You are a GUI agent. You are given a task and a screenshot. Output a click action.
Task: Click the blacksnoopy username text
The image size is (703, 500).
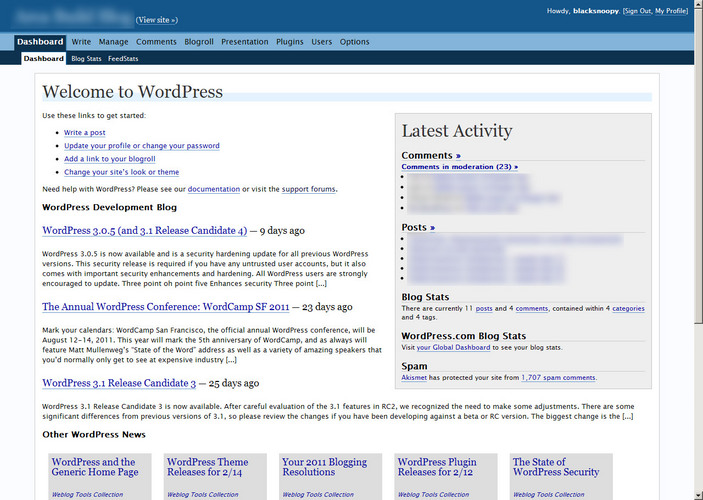(x=596, y=11)
